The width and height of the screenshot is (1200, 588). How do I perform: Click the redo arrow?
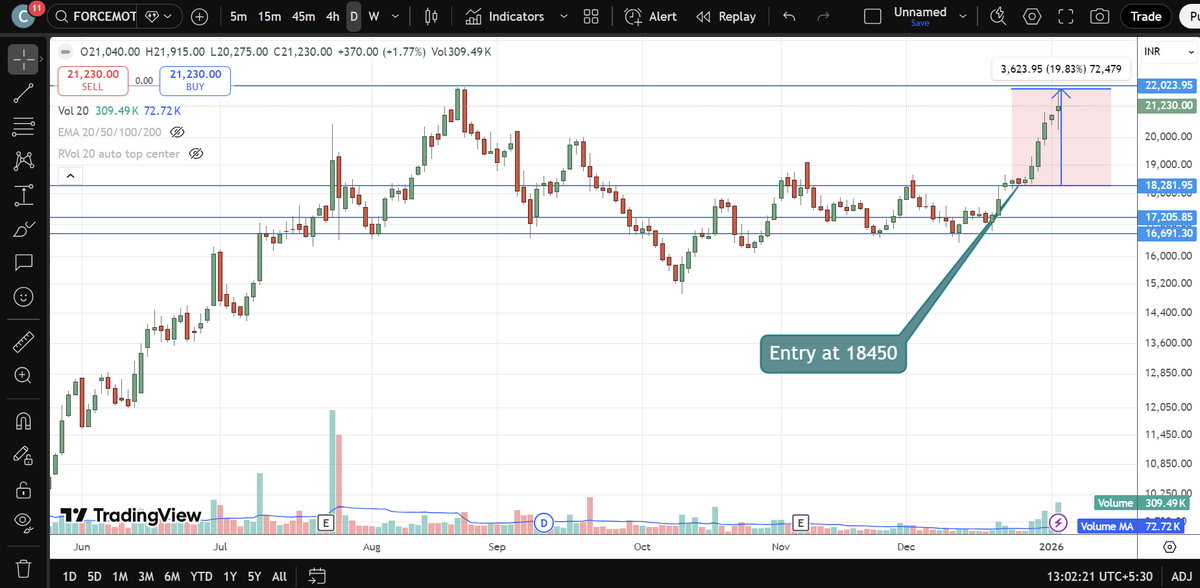pyautogui.click(x=824, y=17)
